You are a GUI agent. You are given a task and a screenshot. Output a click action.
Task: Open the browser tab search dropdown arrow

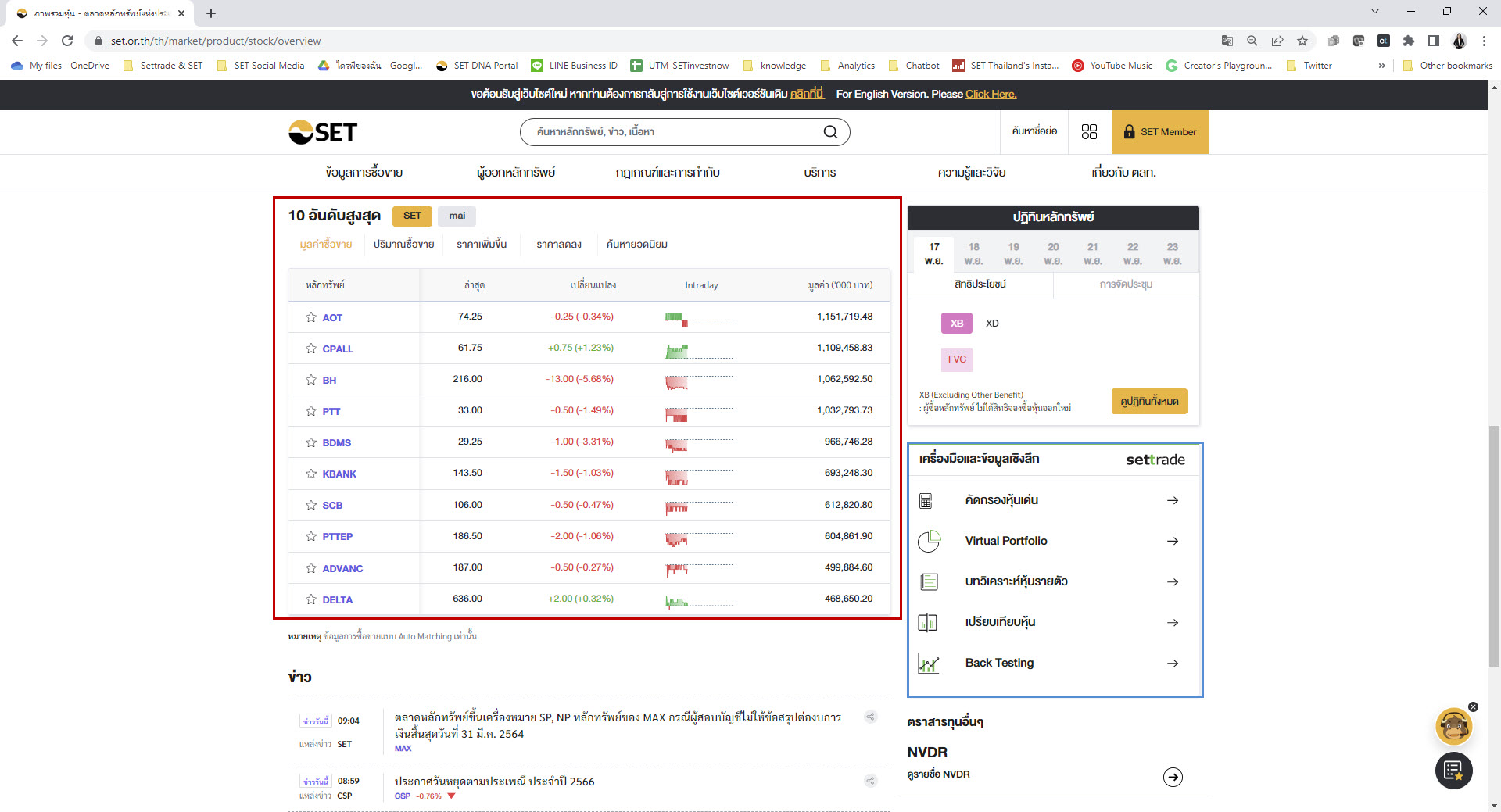[1374, 12]
